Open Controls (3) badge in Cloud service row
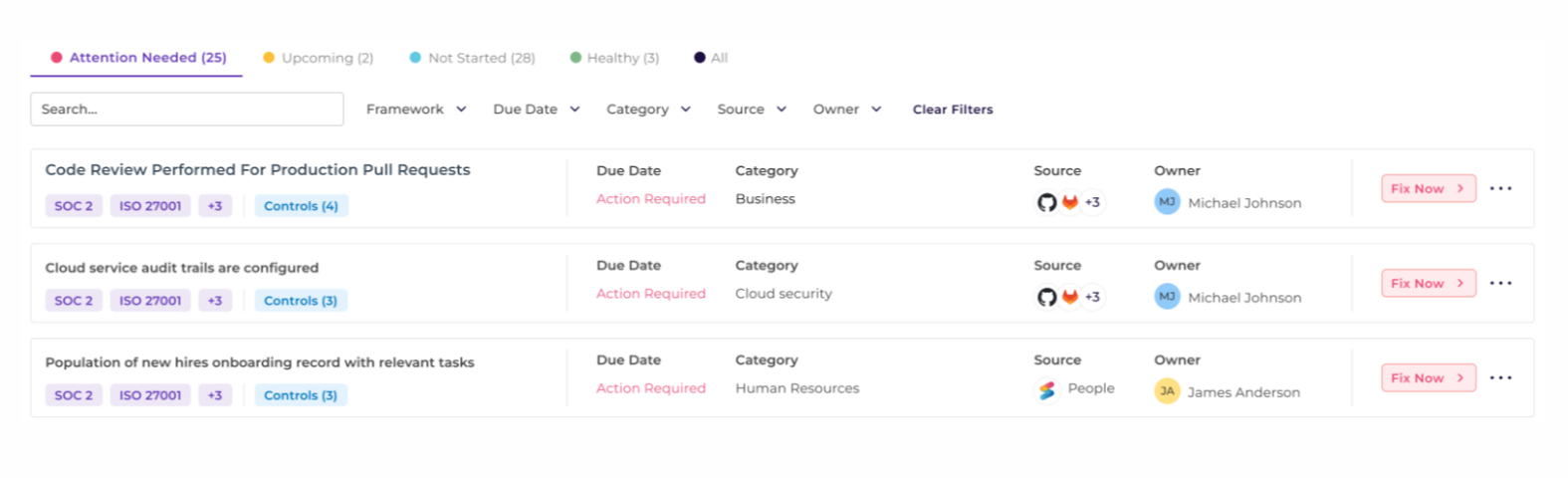The image size is (1568, 478). pos(301,301)
